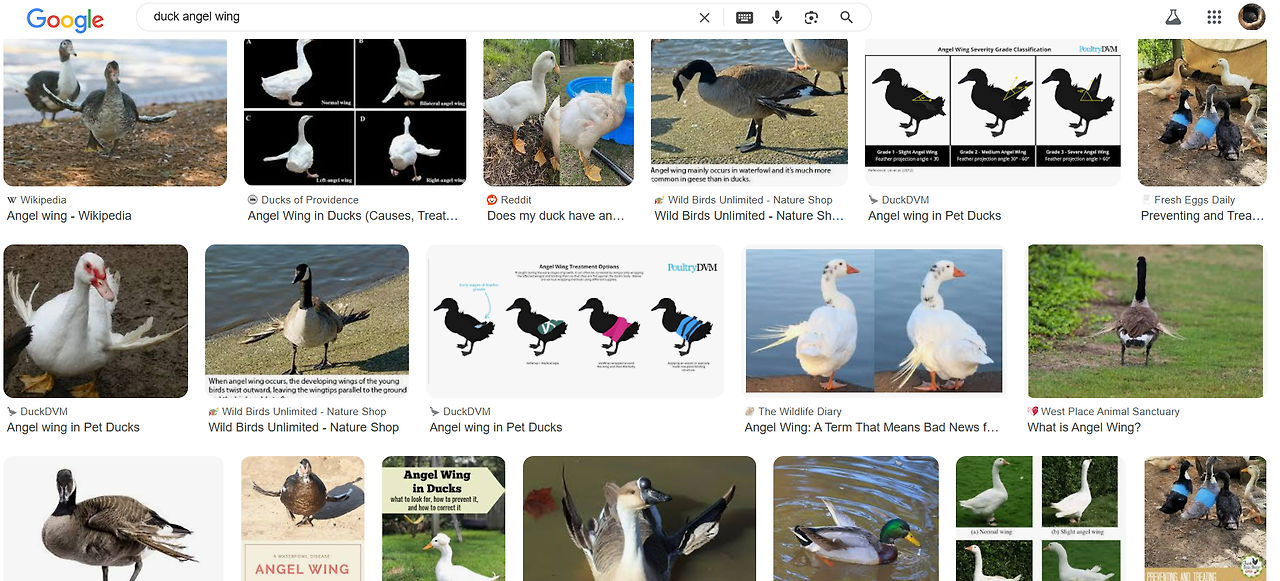The image size is (1280, 581).
Task: Open goose image captioned 'When angel wing occurs'
Action: point(307,321)
